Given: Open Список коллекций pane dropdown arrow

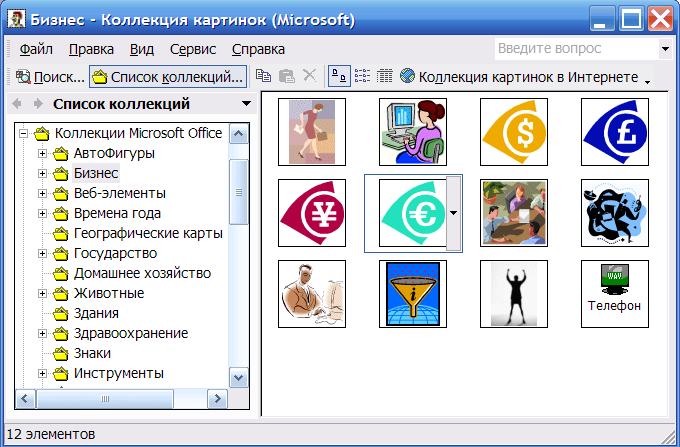Looking at the screenshot, I should tap(246, 104).
